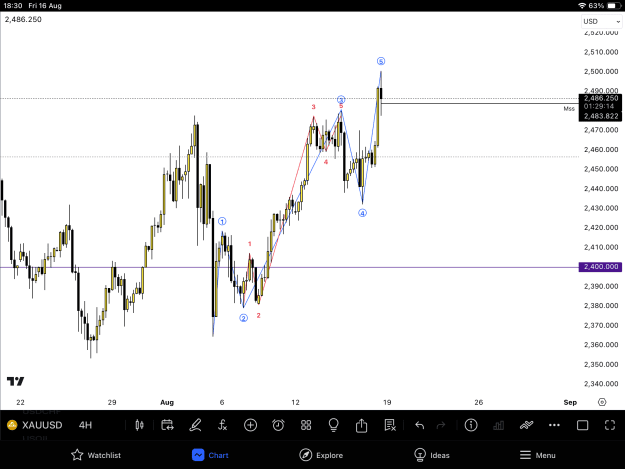Switch to the Ideas tab
The height and width of the screenshot is (469, 625).
tap(432, 455)
